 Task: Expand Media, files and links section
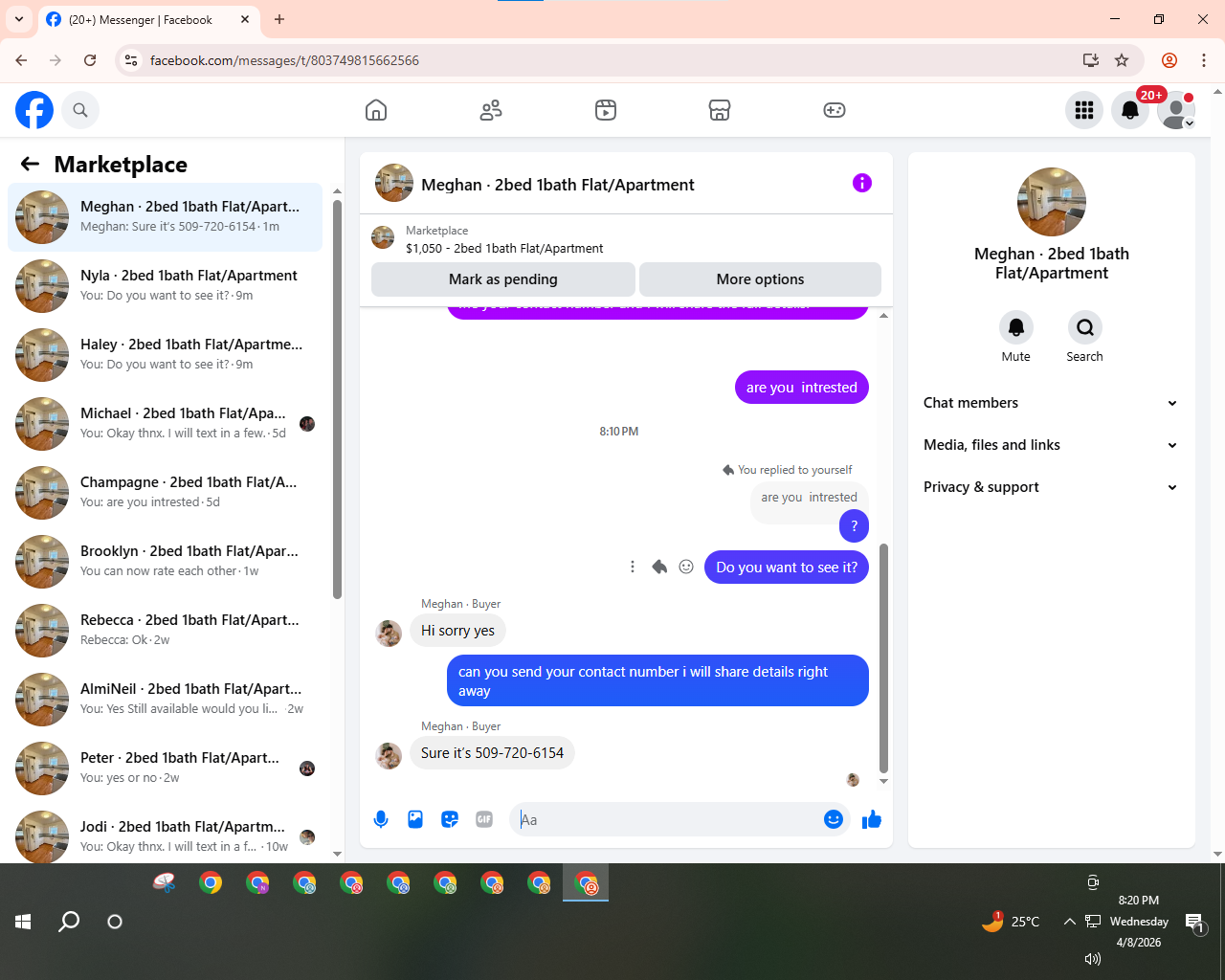pyautogui.click(x=1052, y=445)
